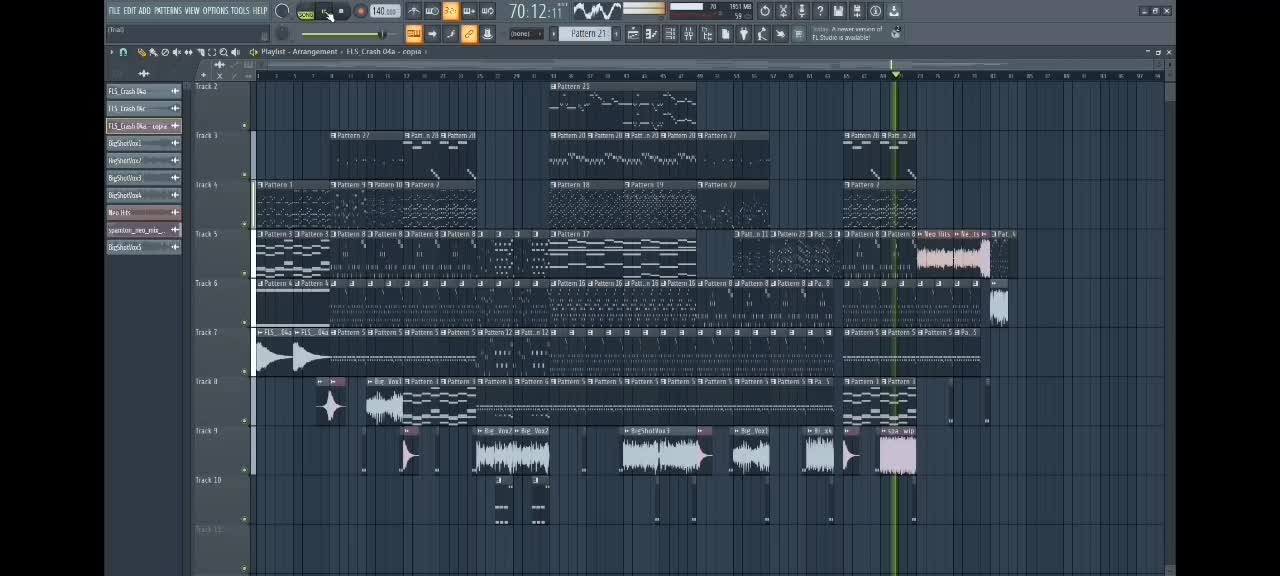The image size is (1280, 576).
Task: Toggle the metronome button
Action: [x=413, y=11]
